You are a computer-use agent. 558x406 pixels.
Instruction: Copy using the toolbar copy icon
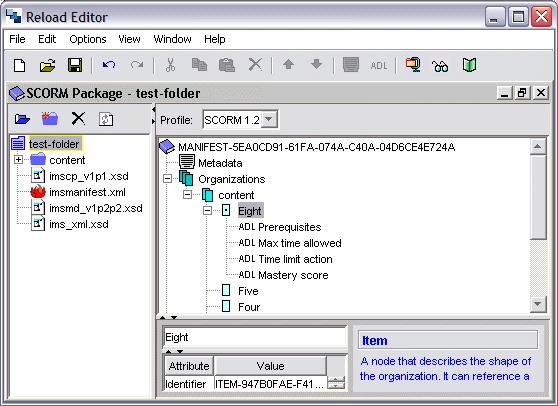coord(199,65)
